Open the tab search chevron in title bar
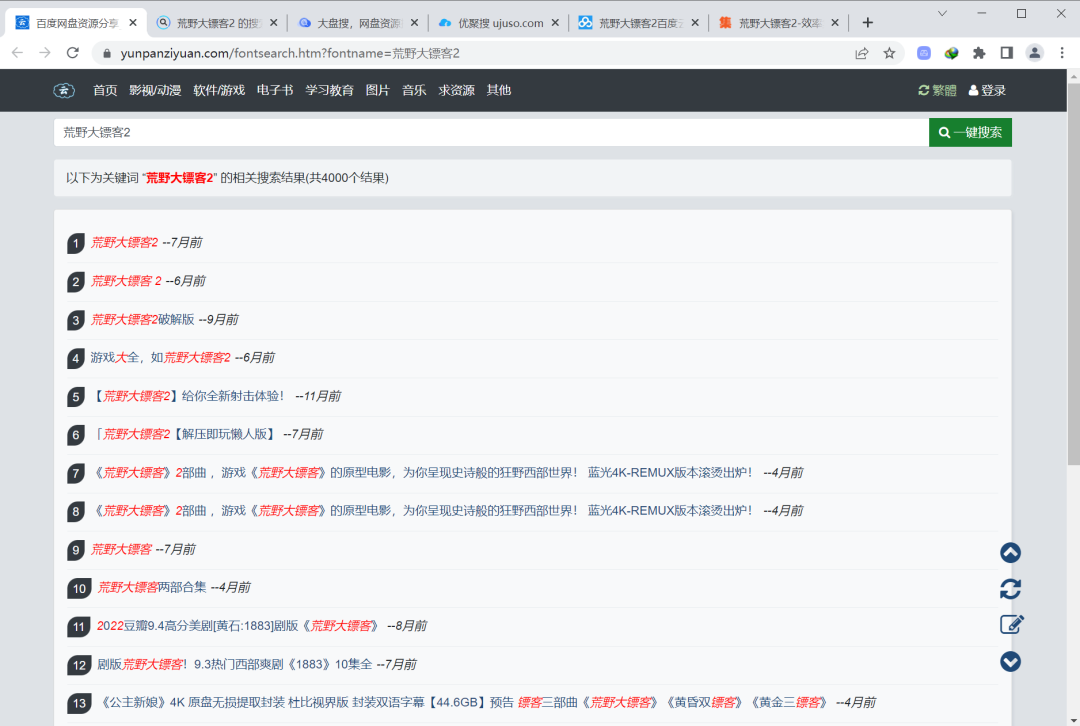 942,14
